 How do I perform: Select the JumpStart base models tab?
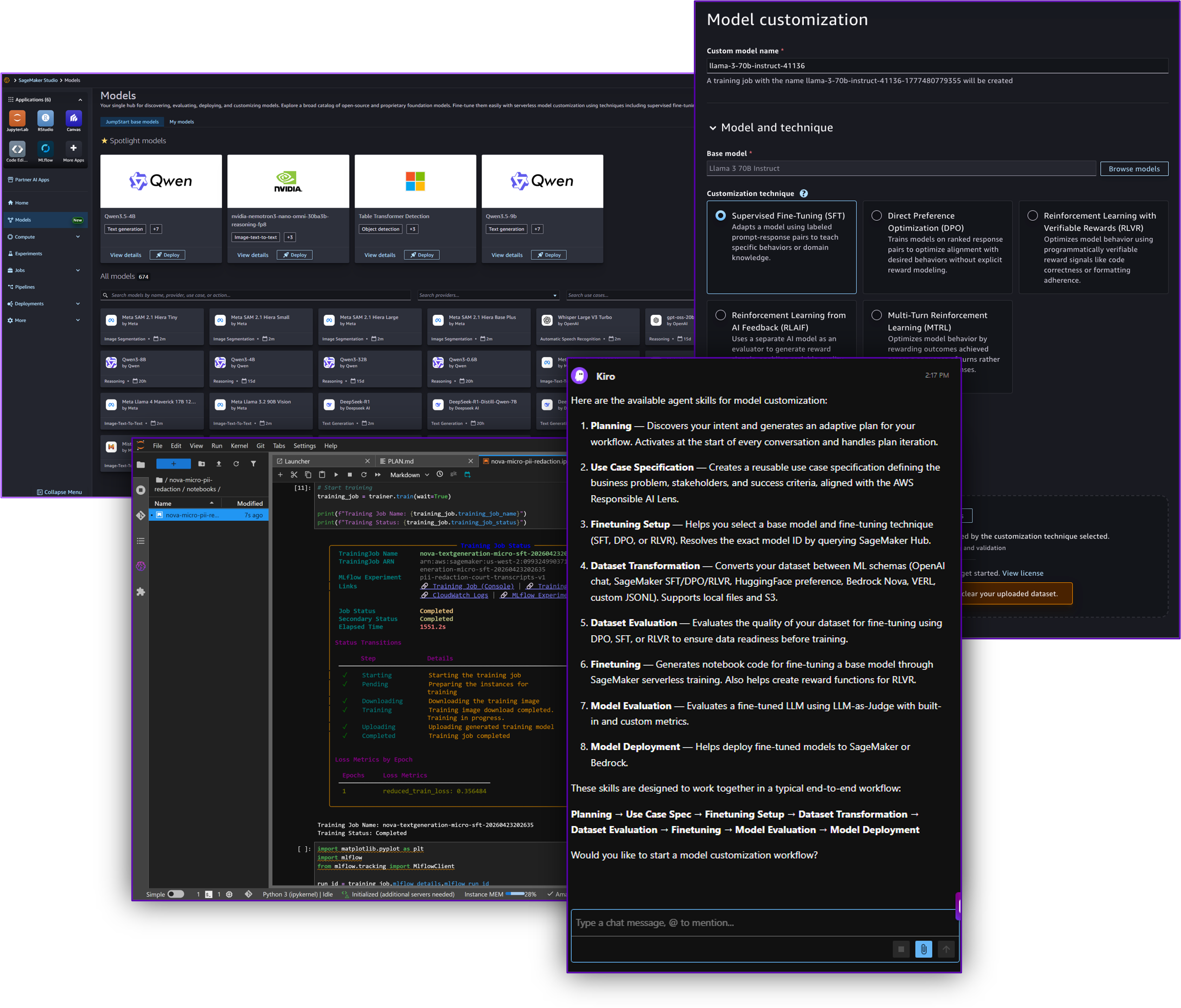(131, 121)
